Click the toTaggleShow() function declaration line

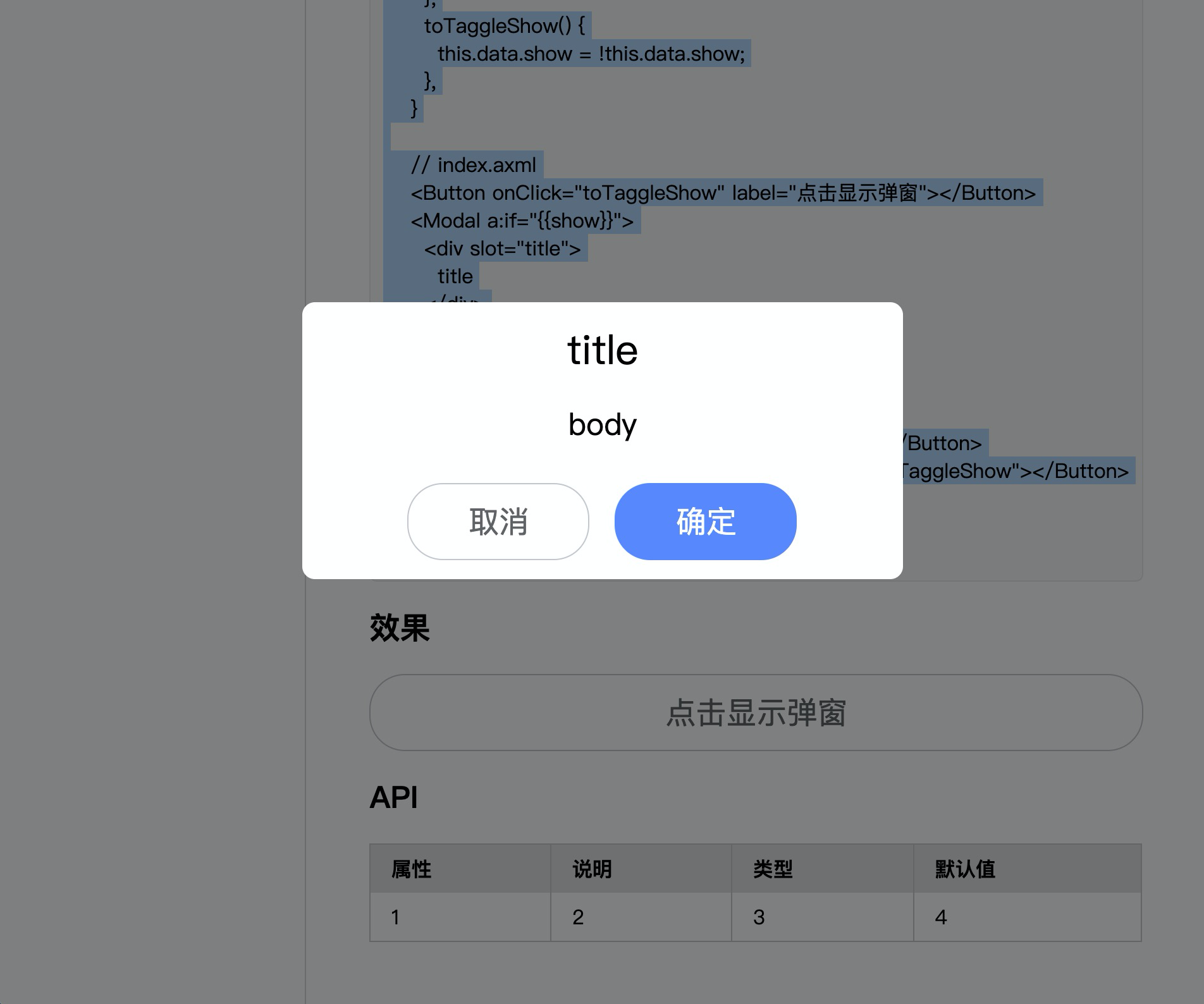coord(505,26)
